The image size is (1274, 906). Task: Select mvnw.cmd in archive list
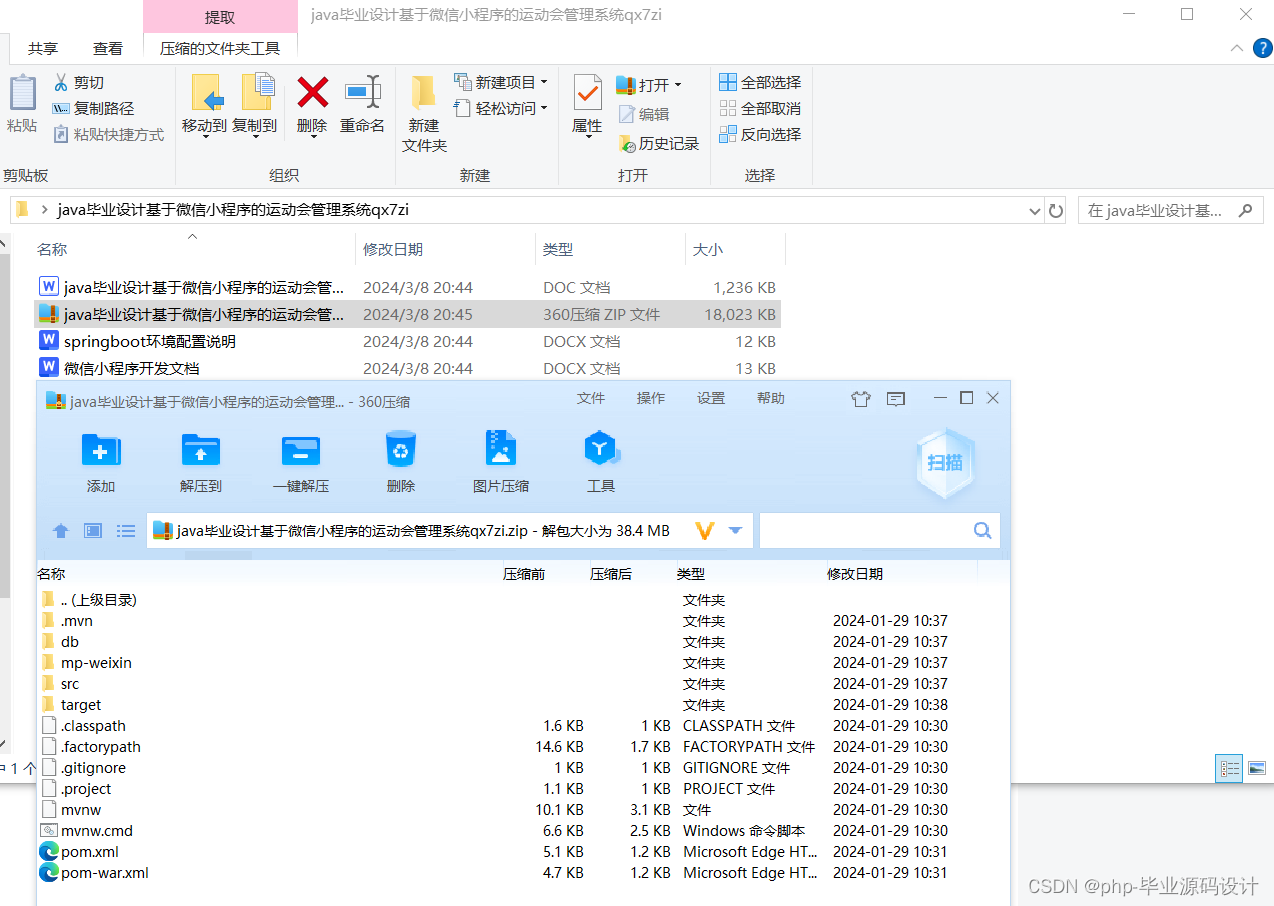tap(97, 831)
